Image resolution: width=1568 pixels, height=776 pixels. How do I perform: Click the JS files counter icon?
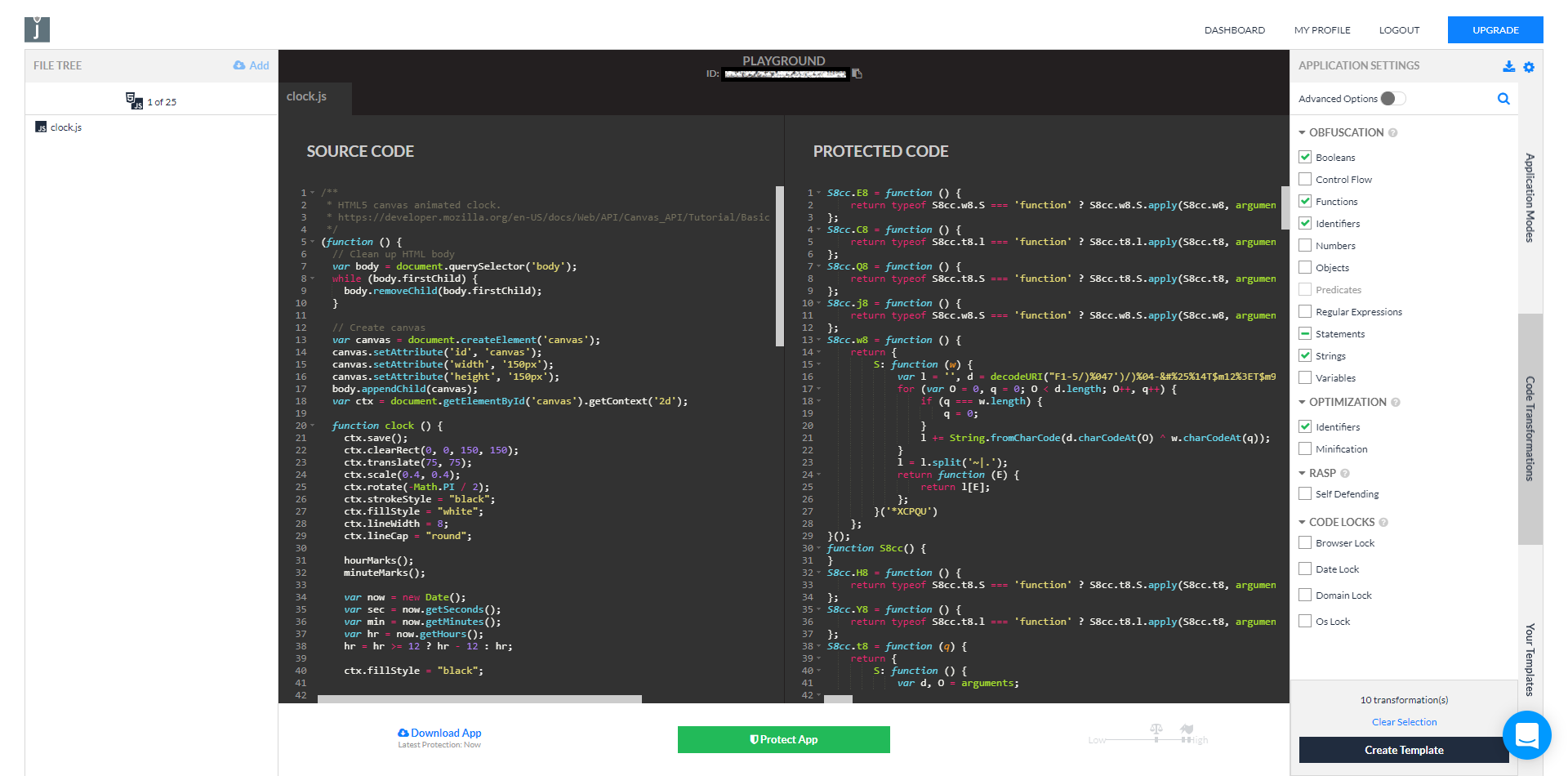point(134,100)
